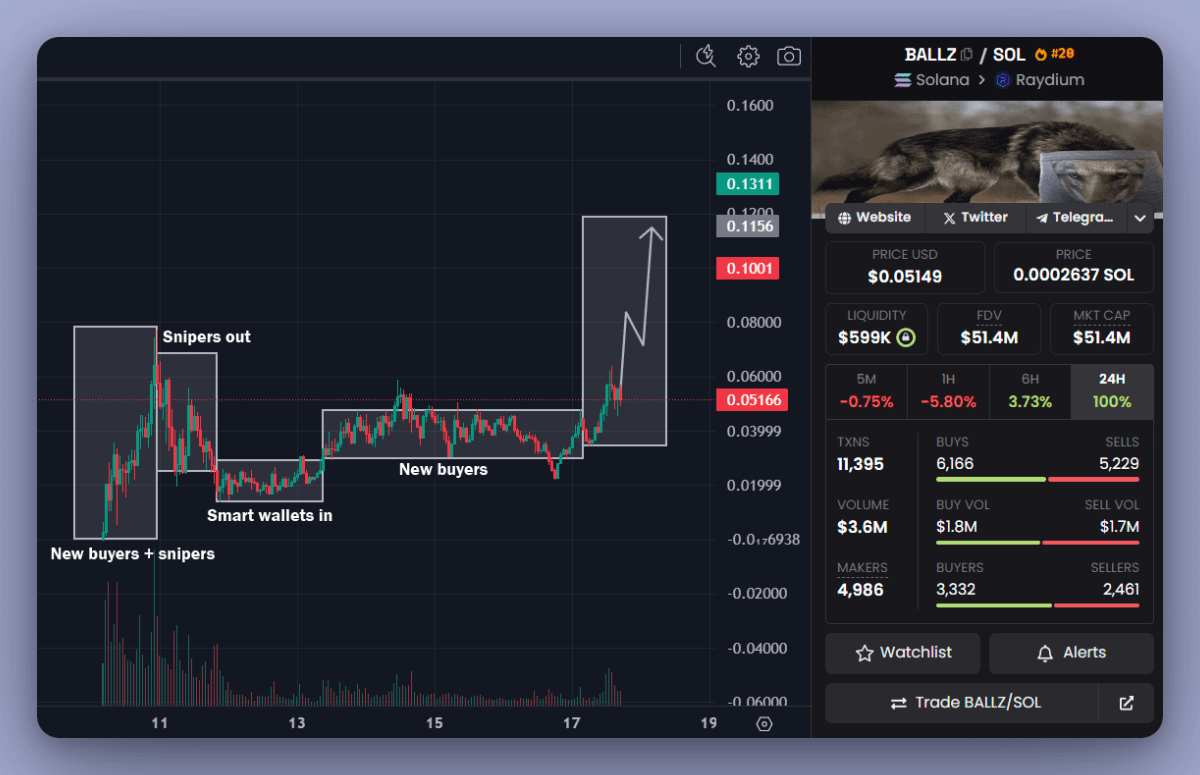Click the flame trending rank #20 icon
This screenshot has width=1200, height=775.
1041,53
